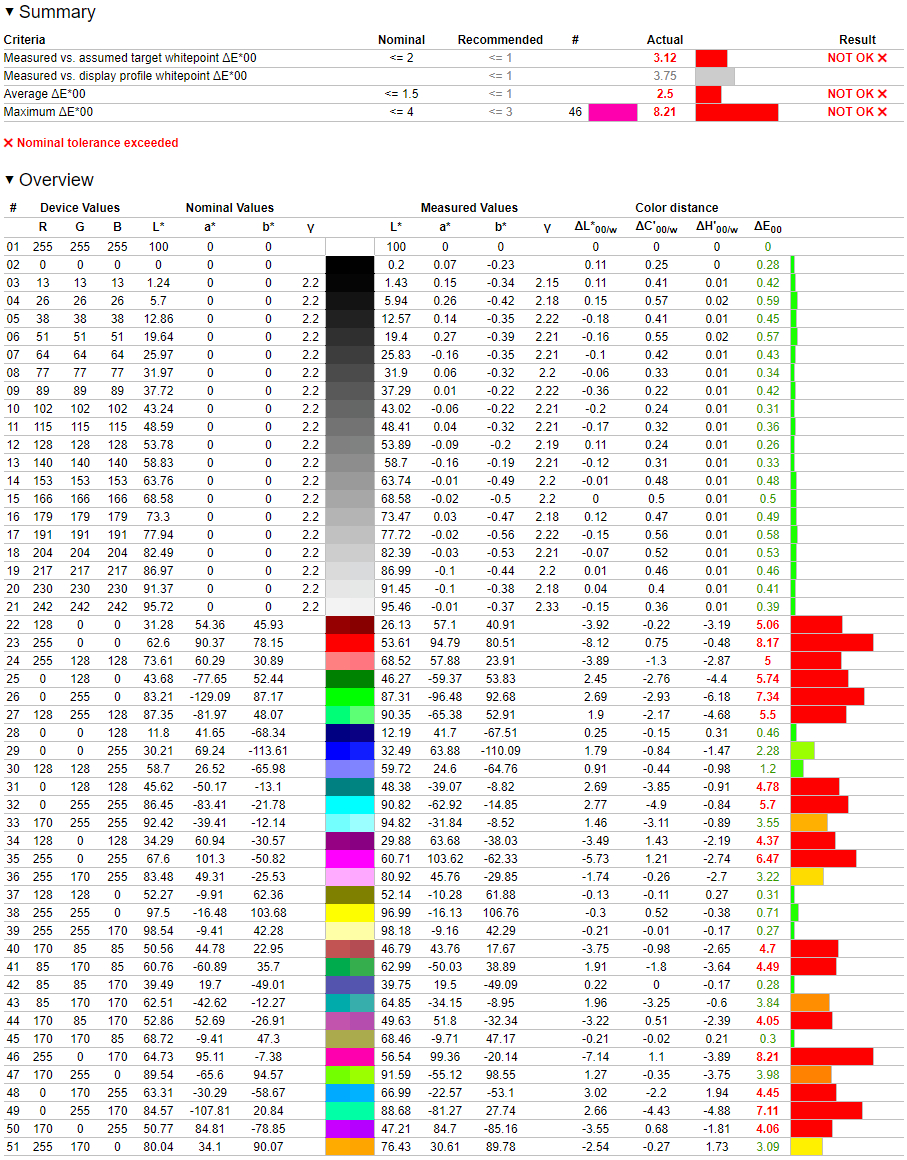907x1160 pixels.
Task: Click the navy swatch of patch 28
Action: 350,733
